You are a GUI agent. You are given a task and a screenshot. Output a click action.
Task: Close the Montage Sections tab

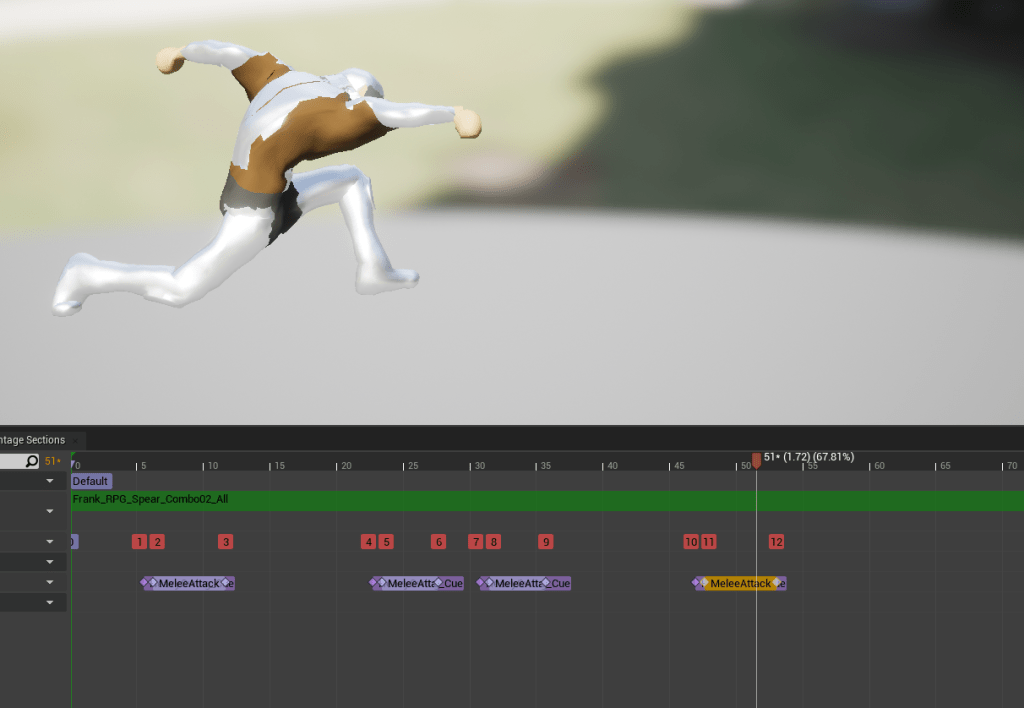click(75, 441)
